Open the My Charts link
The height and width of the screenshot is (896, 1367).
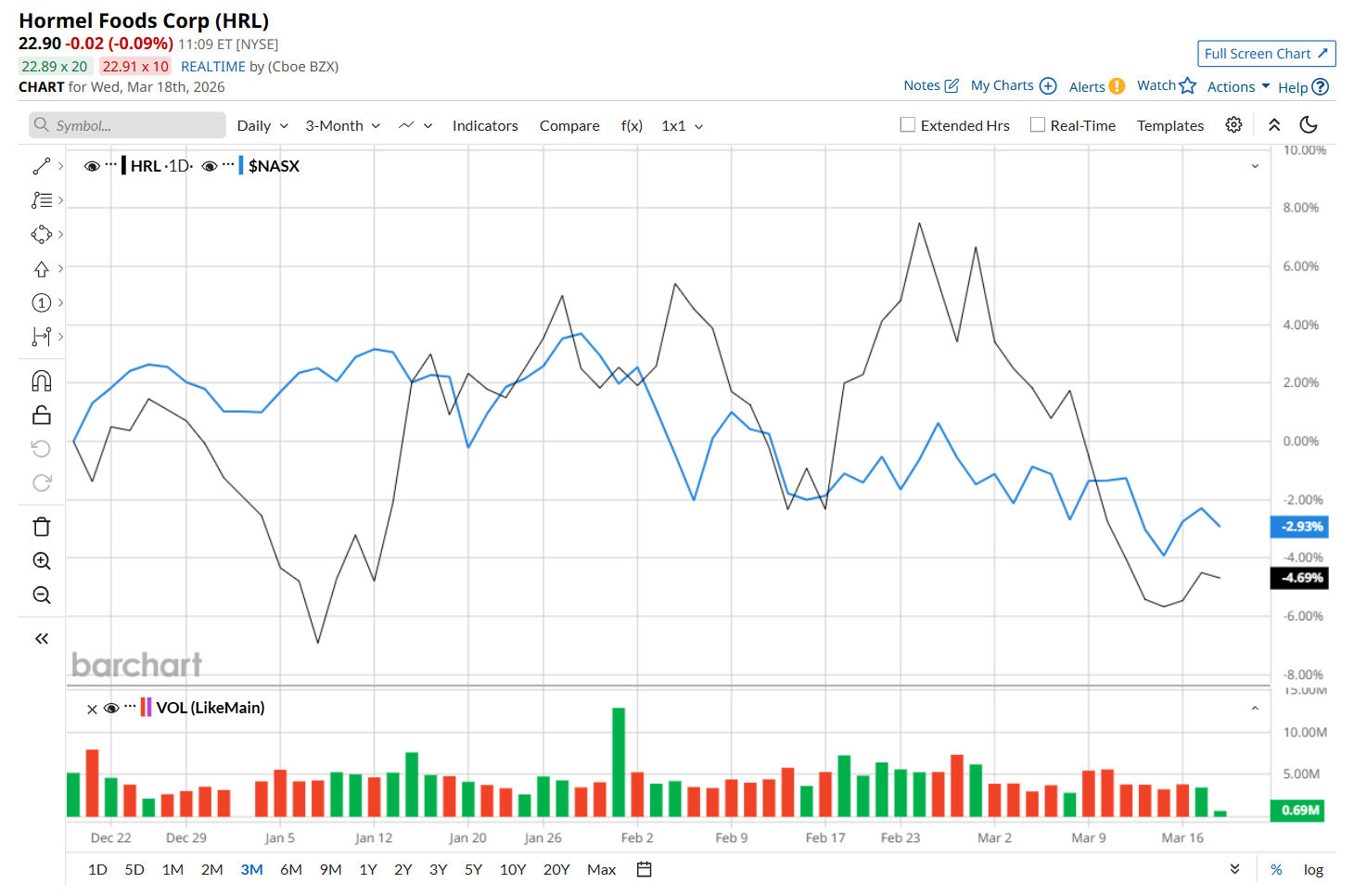pos(1002,85)
